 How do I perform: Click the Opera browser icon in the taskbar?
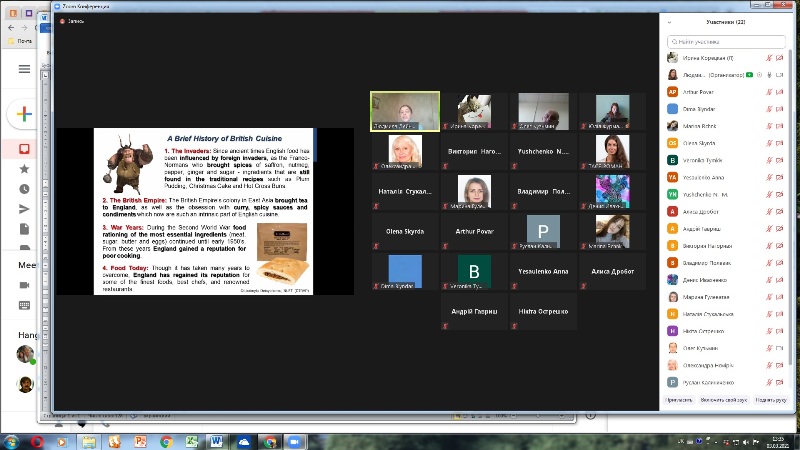click(x=37, y=441)
